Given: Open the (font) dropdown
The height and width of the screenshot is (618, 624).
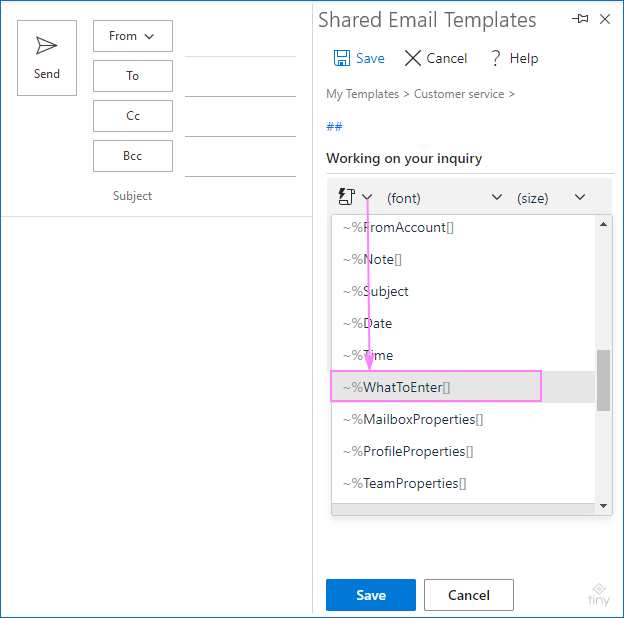Looking at the screenshot, I should 445,198.
